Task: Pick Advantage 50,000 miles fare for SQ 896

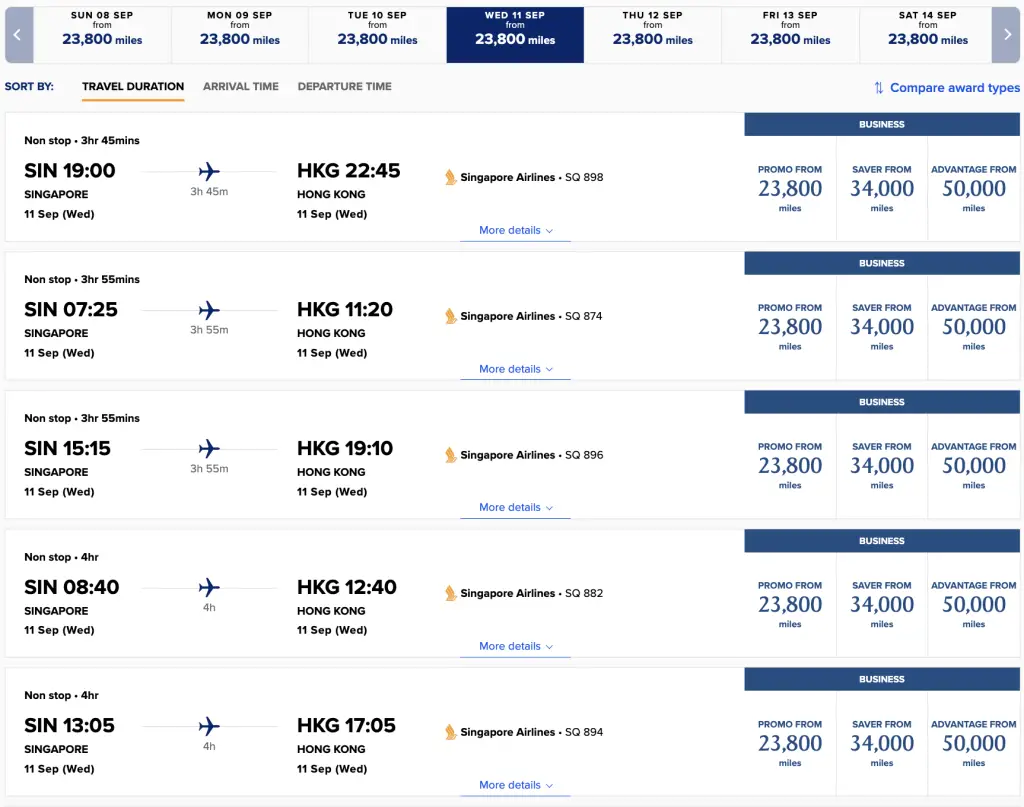Action: click(973, 466)
